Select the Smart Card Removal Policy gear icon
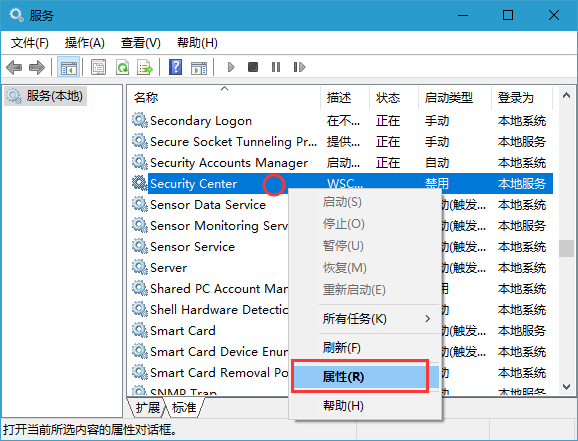This screenshot has height=441, width=578. click(140, 372)
